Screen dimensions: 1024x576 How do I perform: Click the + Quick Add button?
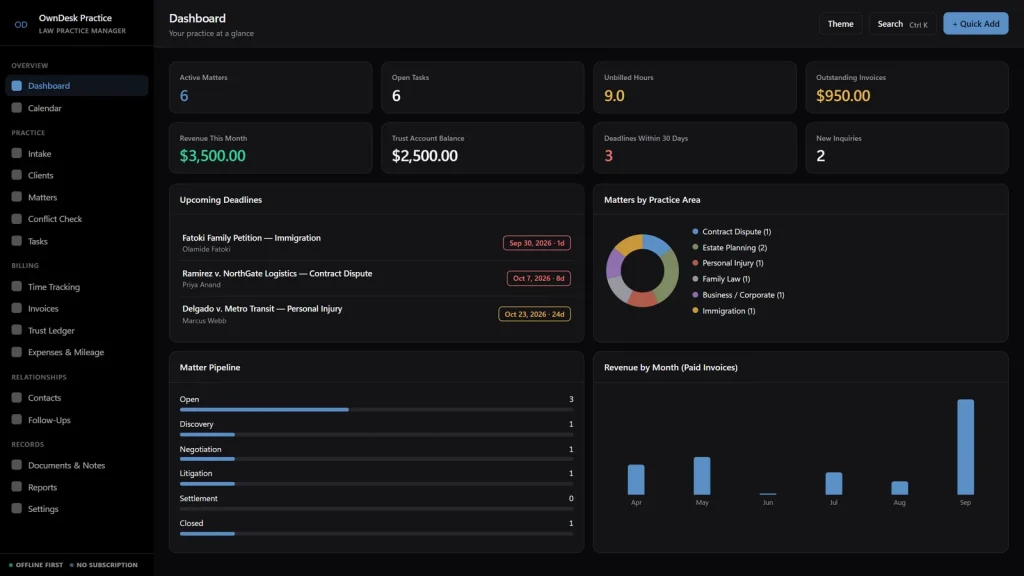click(975, 24)
